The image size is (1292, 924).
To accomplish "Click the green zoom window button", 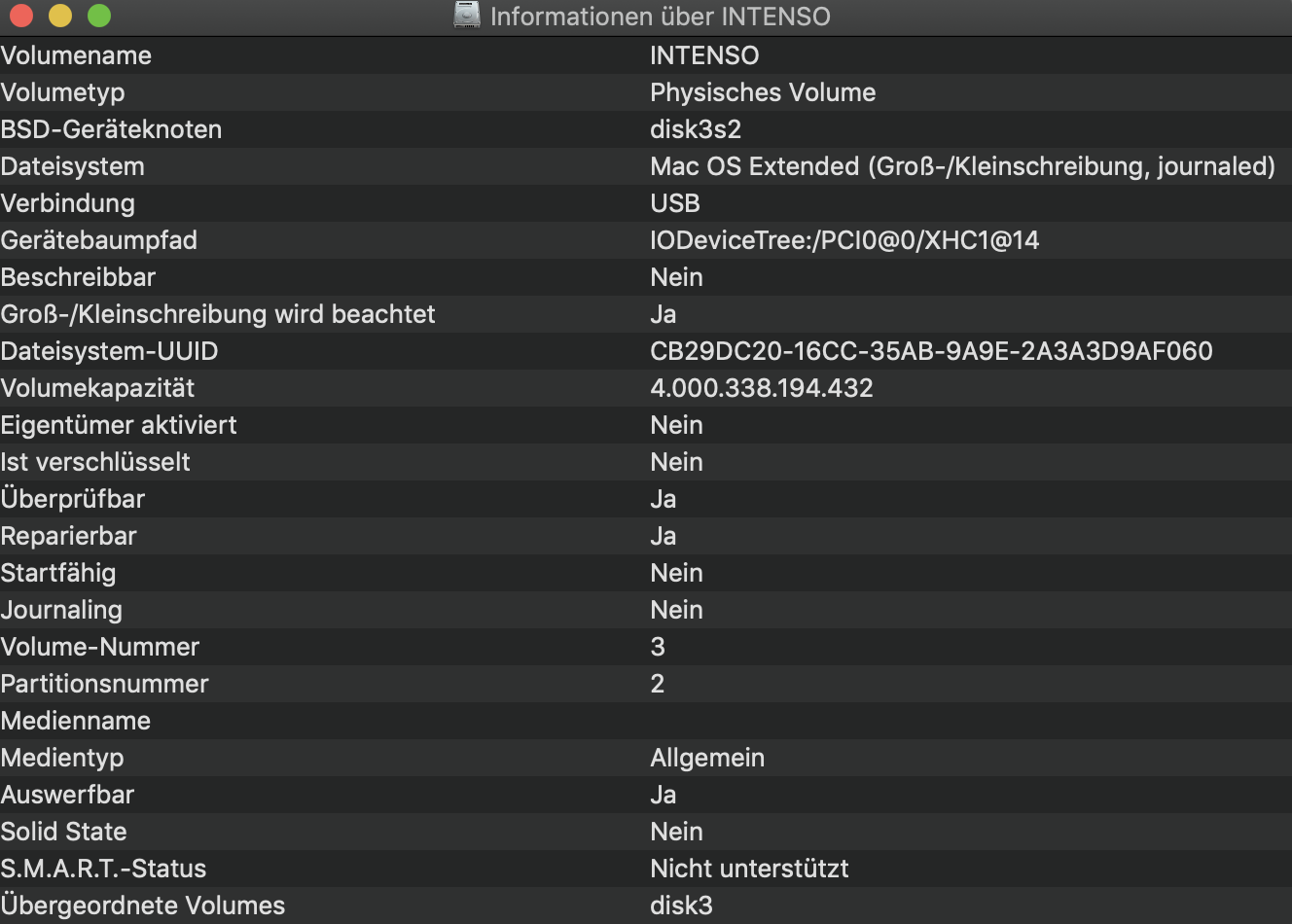I will [x=99, y=16].
